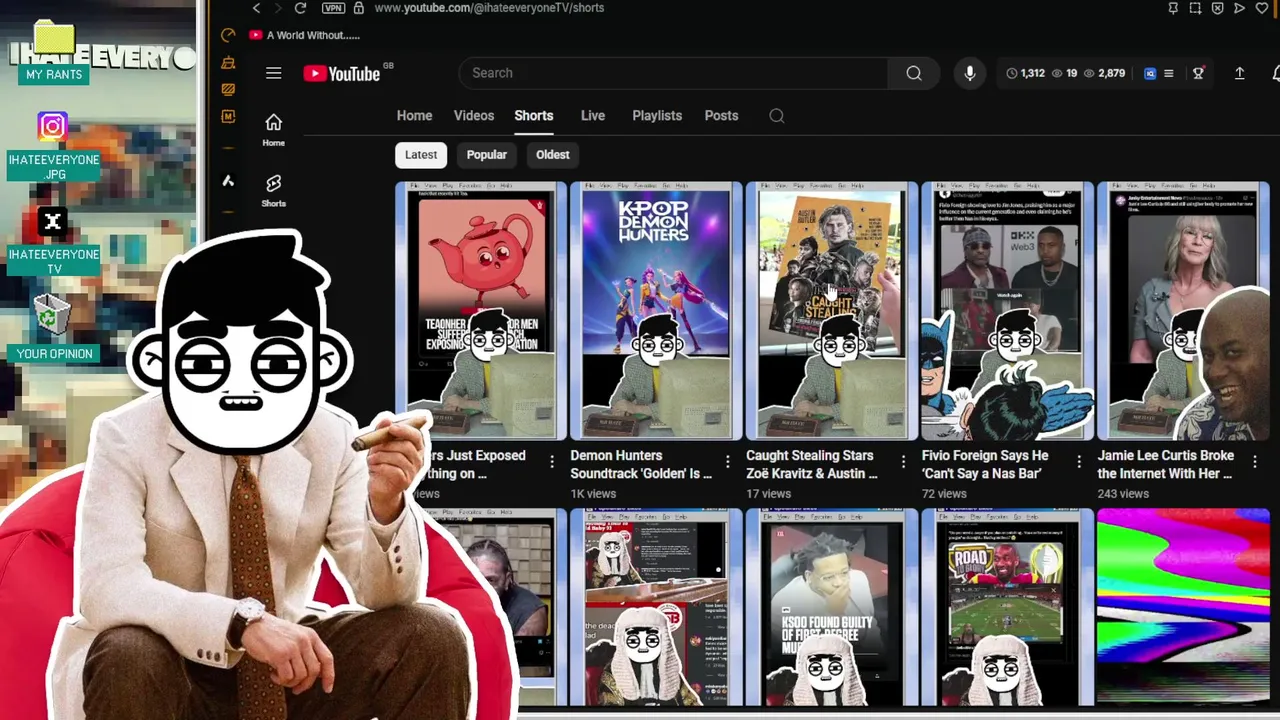Open YOUR OPINION recycle bin icon
1280x720 pixels.
54,327
